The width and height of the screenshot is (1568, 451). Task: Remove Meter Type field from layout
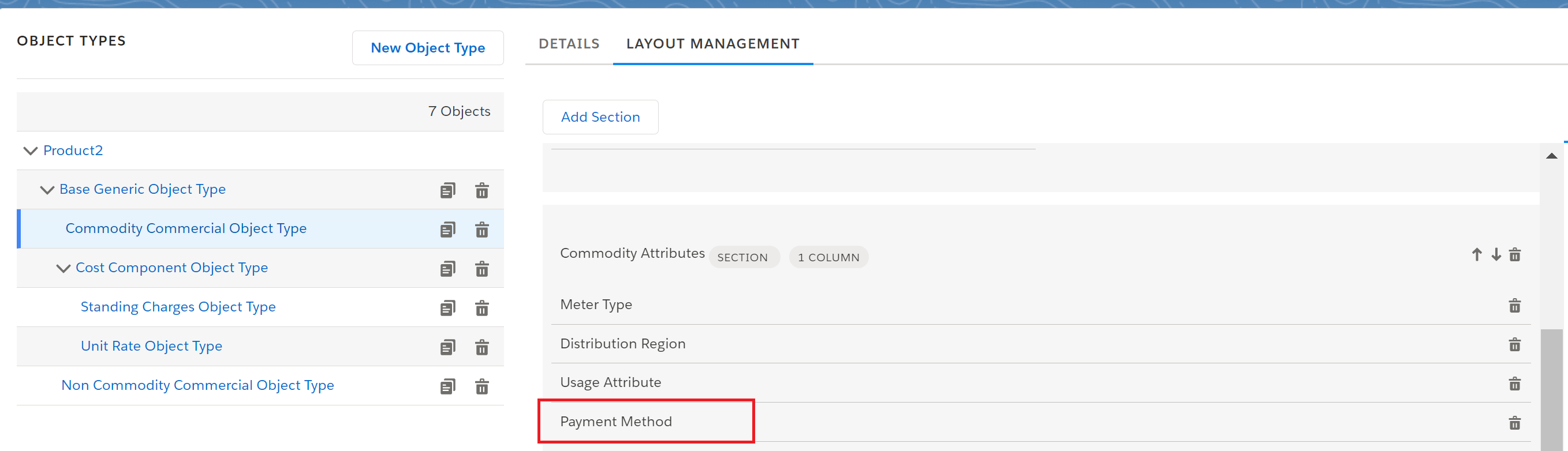(x=1515, y=305)
